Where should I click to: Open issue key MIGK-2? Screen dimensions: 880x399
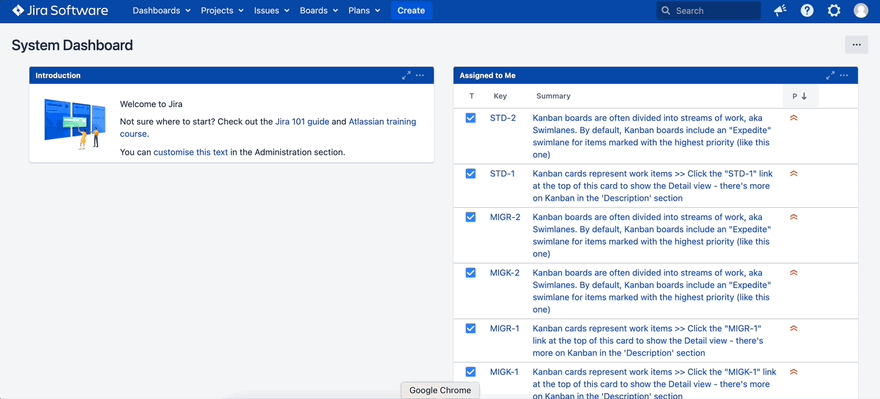click(505, 273)
